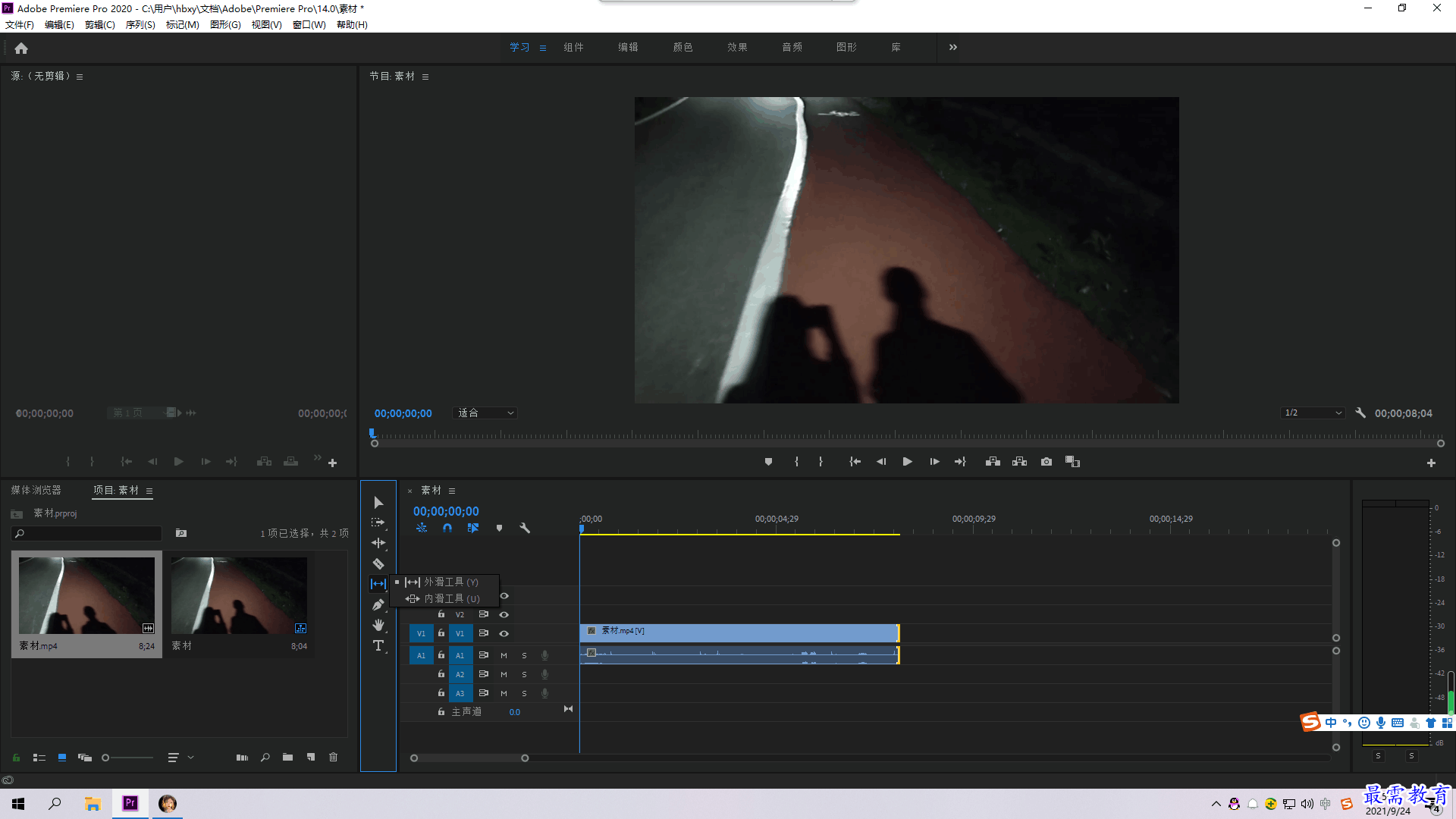Create new bin in project panel

pos(287,757)
